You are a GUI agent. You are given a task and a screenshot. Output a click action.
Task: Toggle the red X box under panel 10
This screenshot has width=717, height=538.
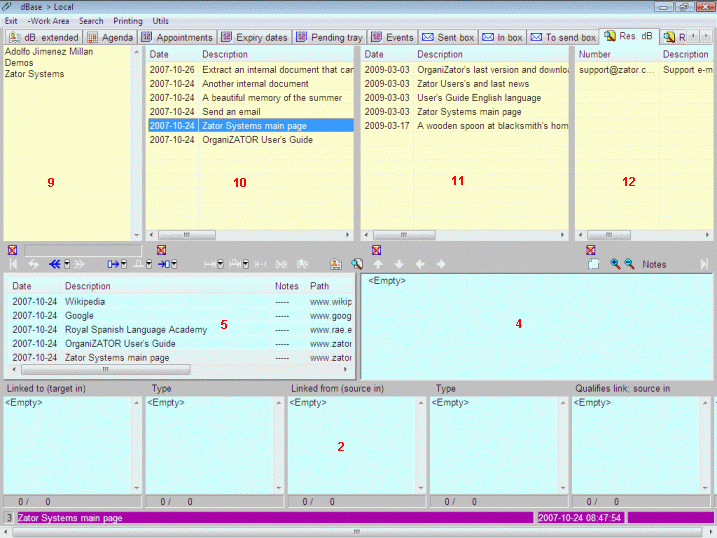(x=161, y=249)
